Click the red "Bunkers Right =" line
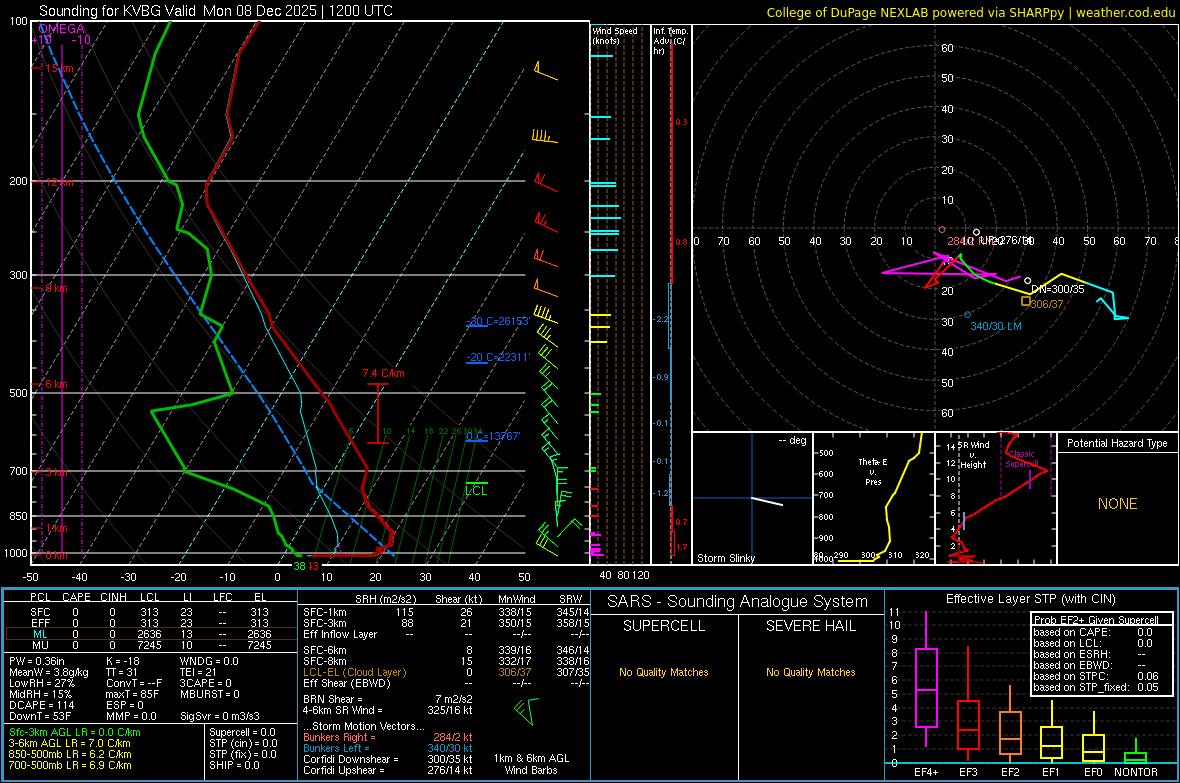This screenshot has width=1180, height=783. (388, 737)
